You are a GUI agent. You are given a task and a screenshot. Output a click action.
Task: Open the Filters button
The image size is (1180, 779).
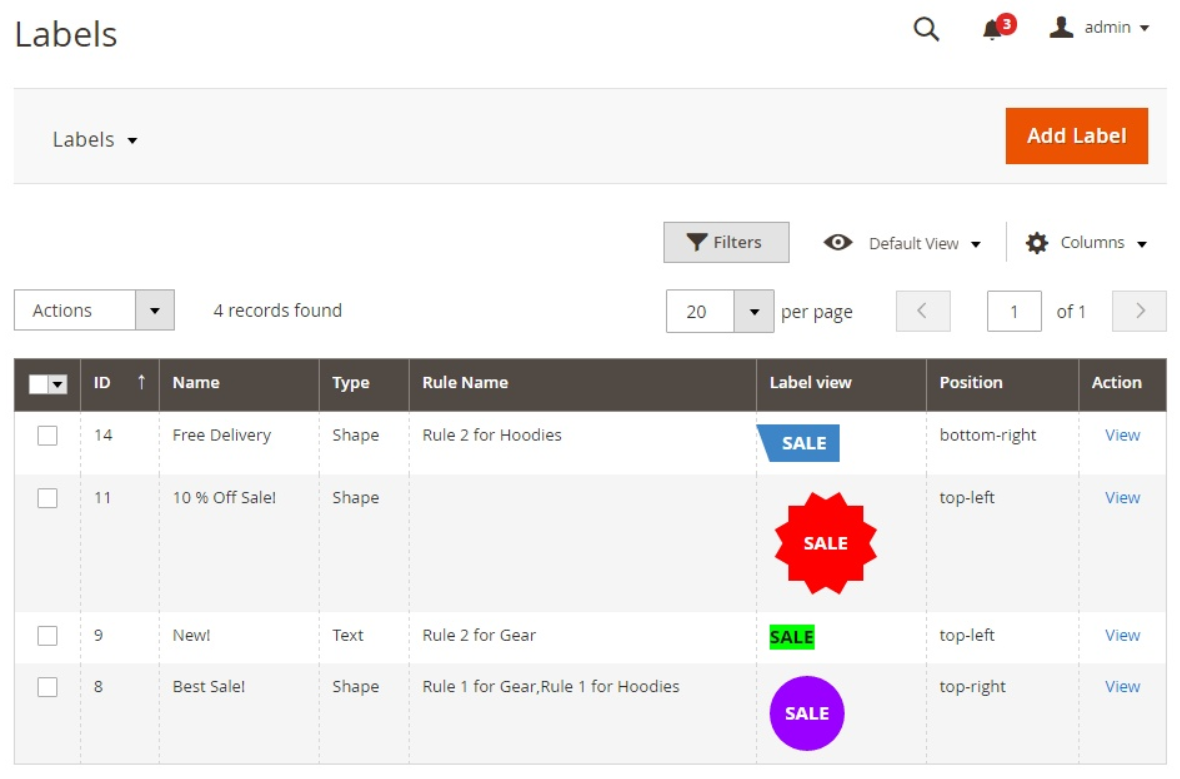[726, 243]
